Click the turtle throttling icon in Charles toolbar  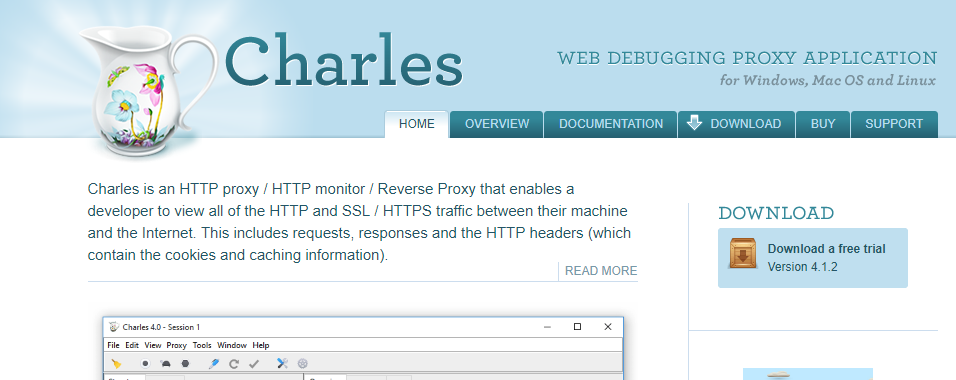coord(165,364)
